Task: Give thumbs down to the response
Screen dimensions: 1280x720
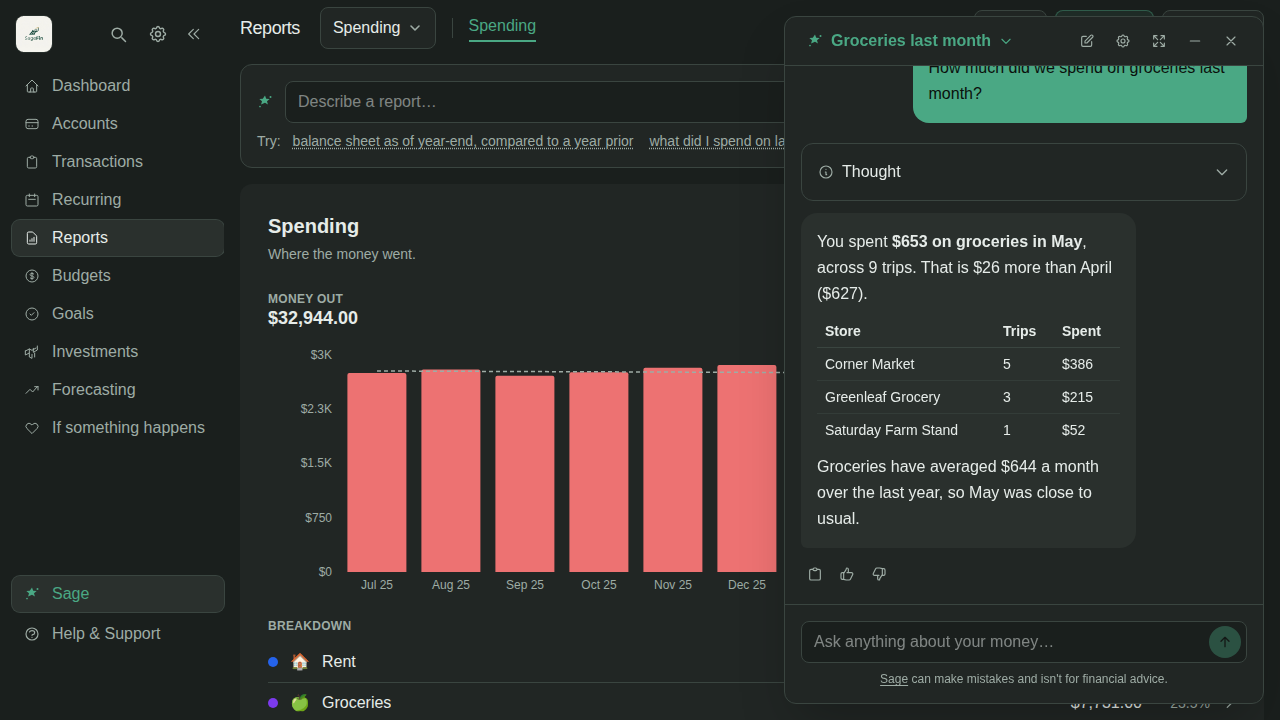Action: [879, 574]
